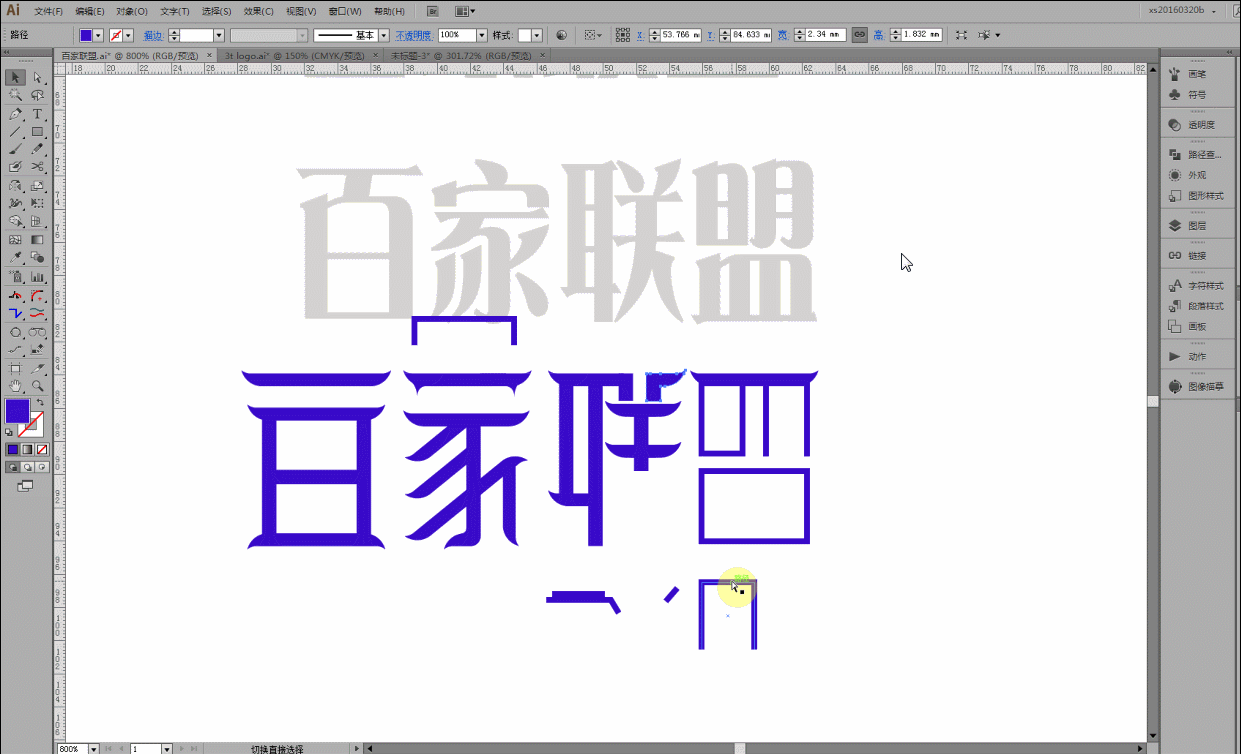Open the stroke color dropdown in control bar
Image resolution: width=1241 pixels, height=754 pixels.
tap(129, 35)
